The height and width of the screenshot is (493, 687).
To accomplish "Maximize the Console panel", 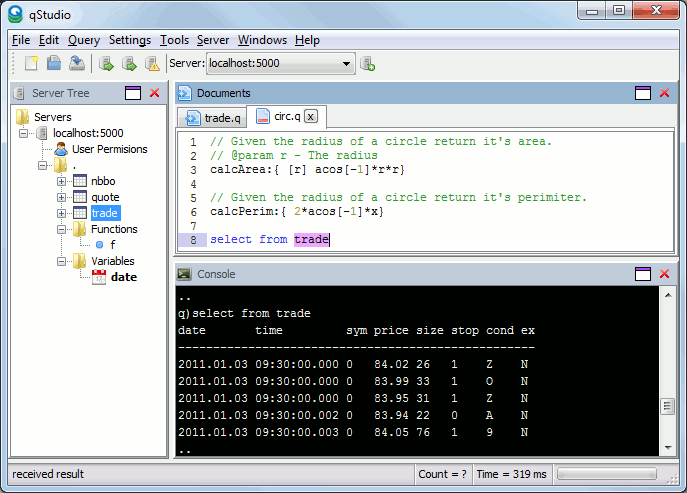I will pyautogui.click(x=643, y=274).
